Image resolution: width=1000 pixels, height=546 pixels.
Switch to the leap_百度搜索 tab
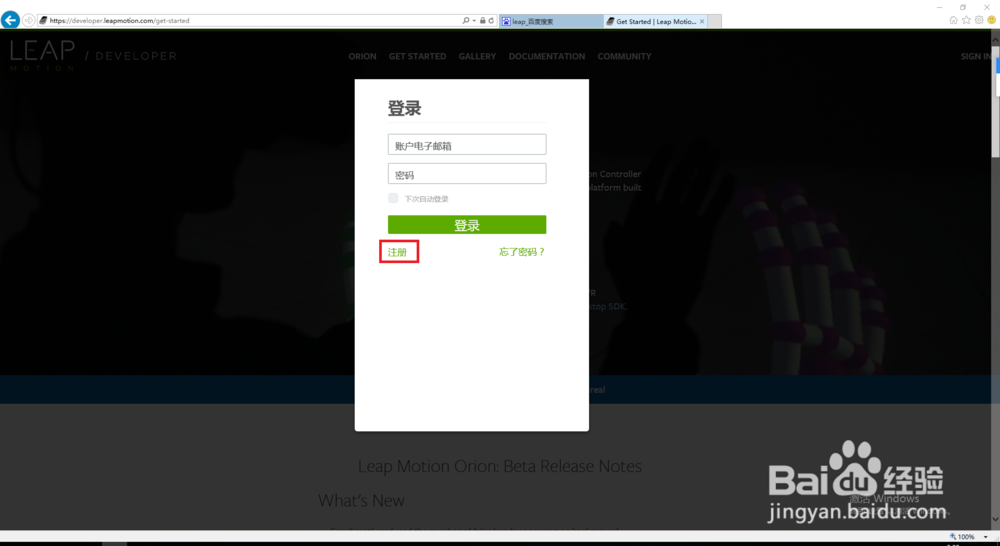tap(551, 21)
